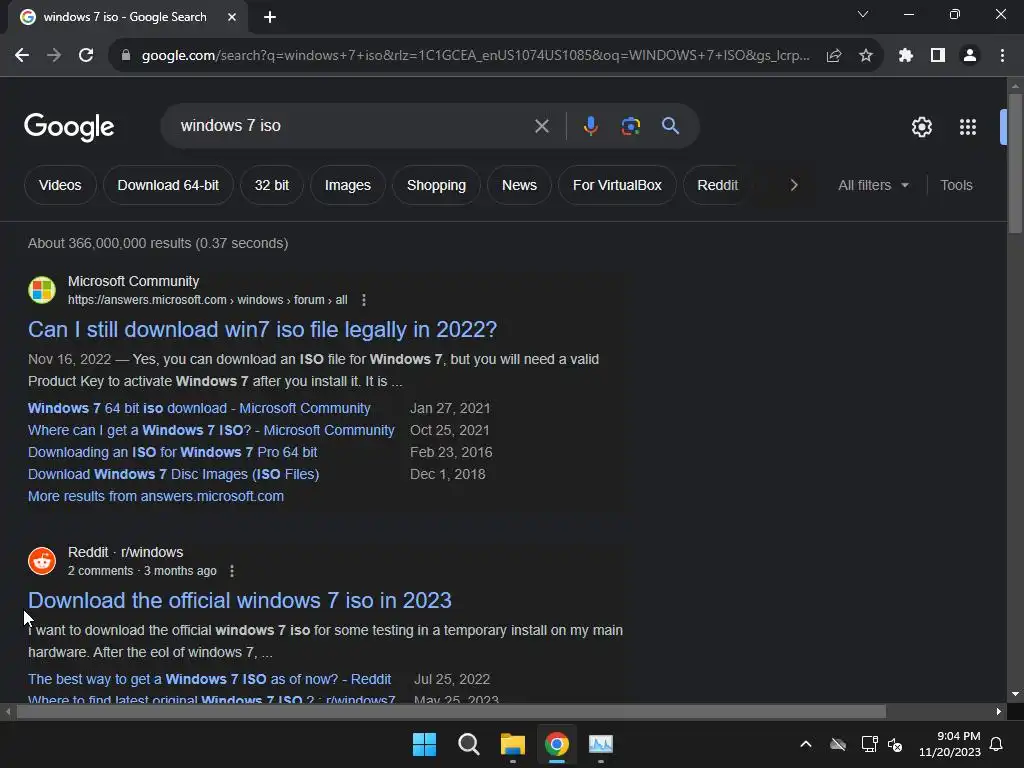1024x768 pixels.
Task: Open More results from answers.microsoft.com
Action: (155, 496)
